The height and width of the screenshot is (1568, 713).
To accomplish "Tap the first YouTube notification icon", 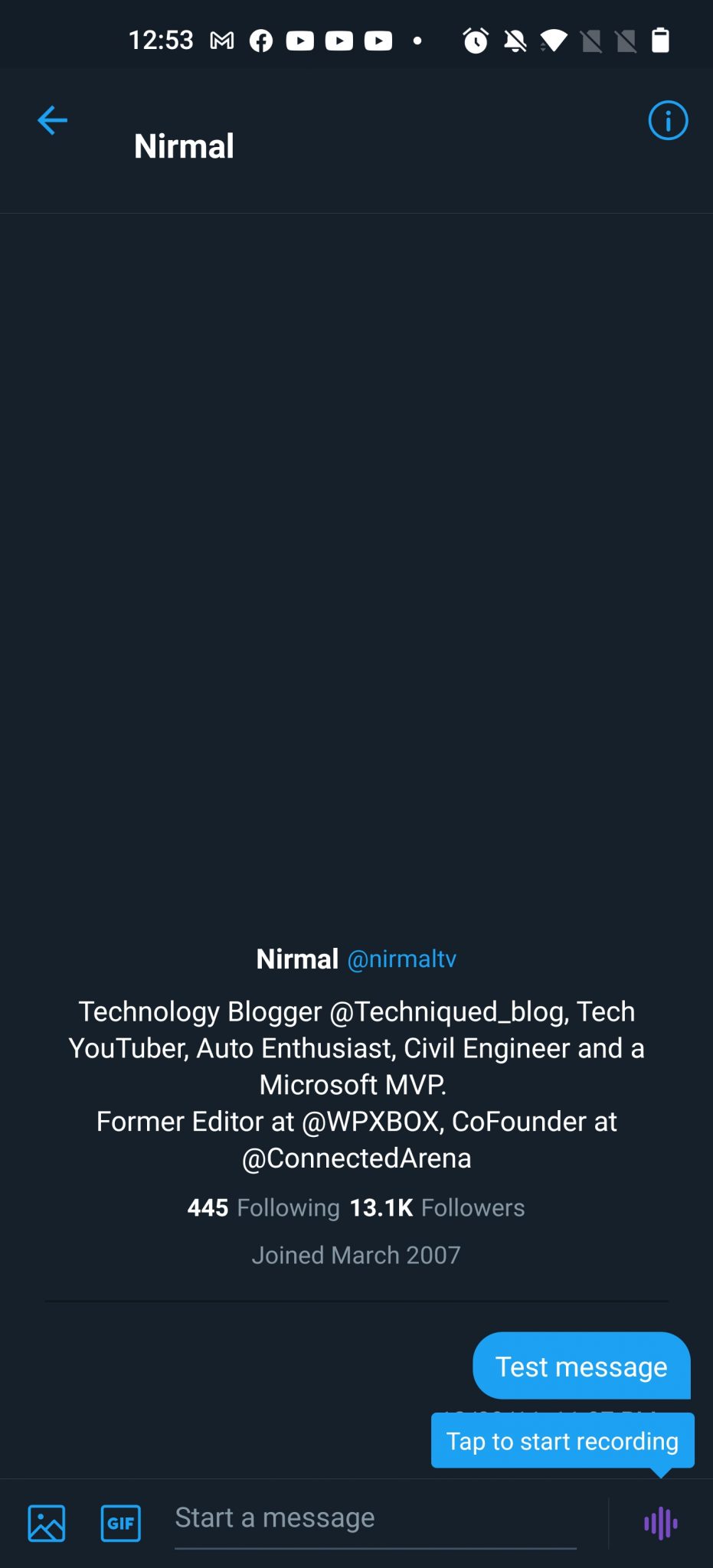I will [300, 41].
